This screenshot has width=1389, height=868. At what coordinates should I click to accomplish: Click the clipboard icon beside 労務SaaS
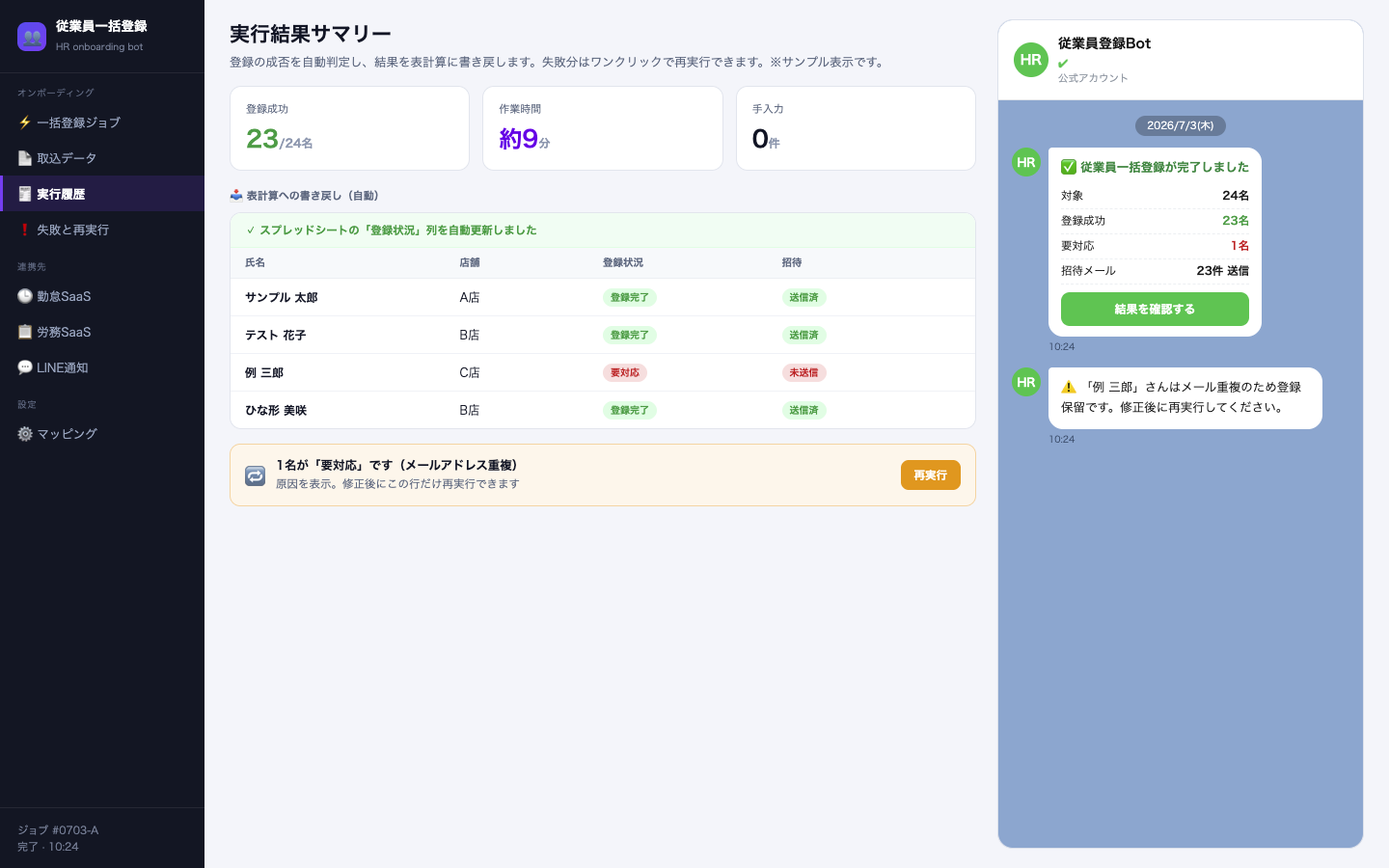pyautogui.click(x=25, y=332)
